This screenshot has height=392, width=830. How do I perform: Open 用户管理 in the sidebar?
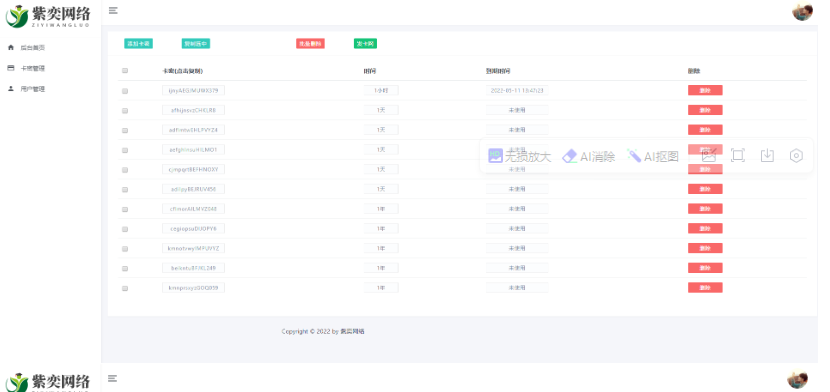(32, 89)
